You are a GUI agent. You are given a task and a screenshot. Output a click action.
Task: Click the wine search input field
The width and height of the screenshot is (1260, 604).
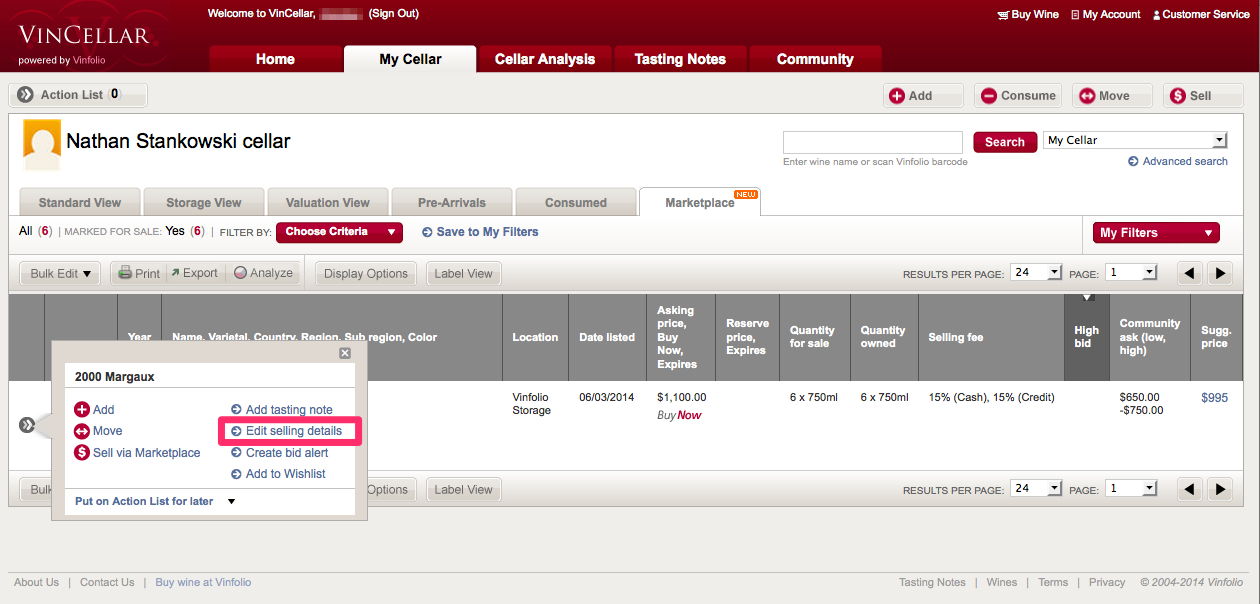873,142
